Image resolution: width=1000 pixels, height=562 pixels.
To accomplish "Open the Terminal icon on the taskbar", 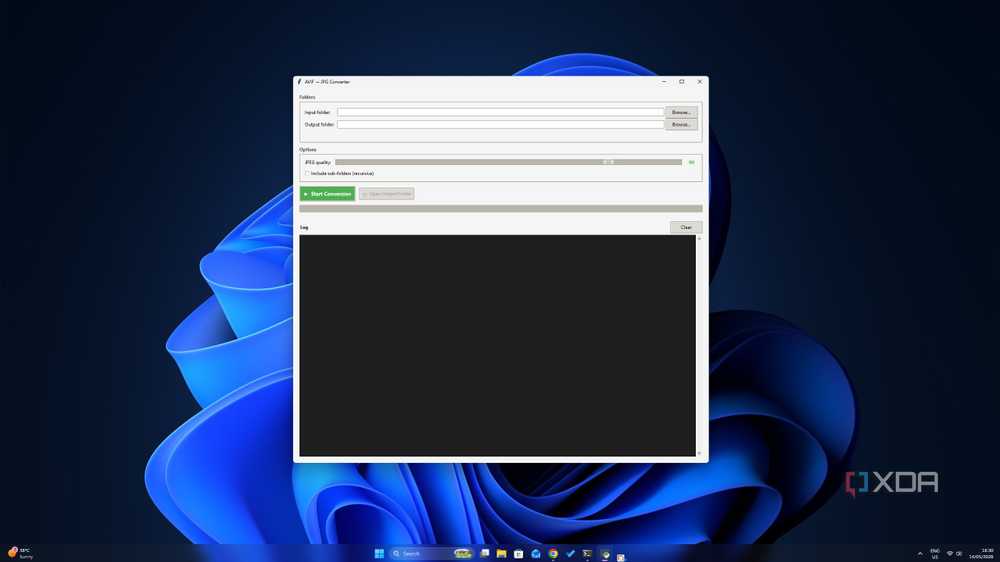I will click(587, 553).
